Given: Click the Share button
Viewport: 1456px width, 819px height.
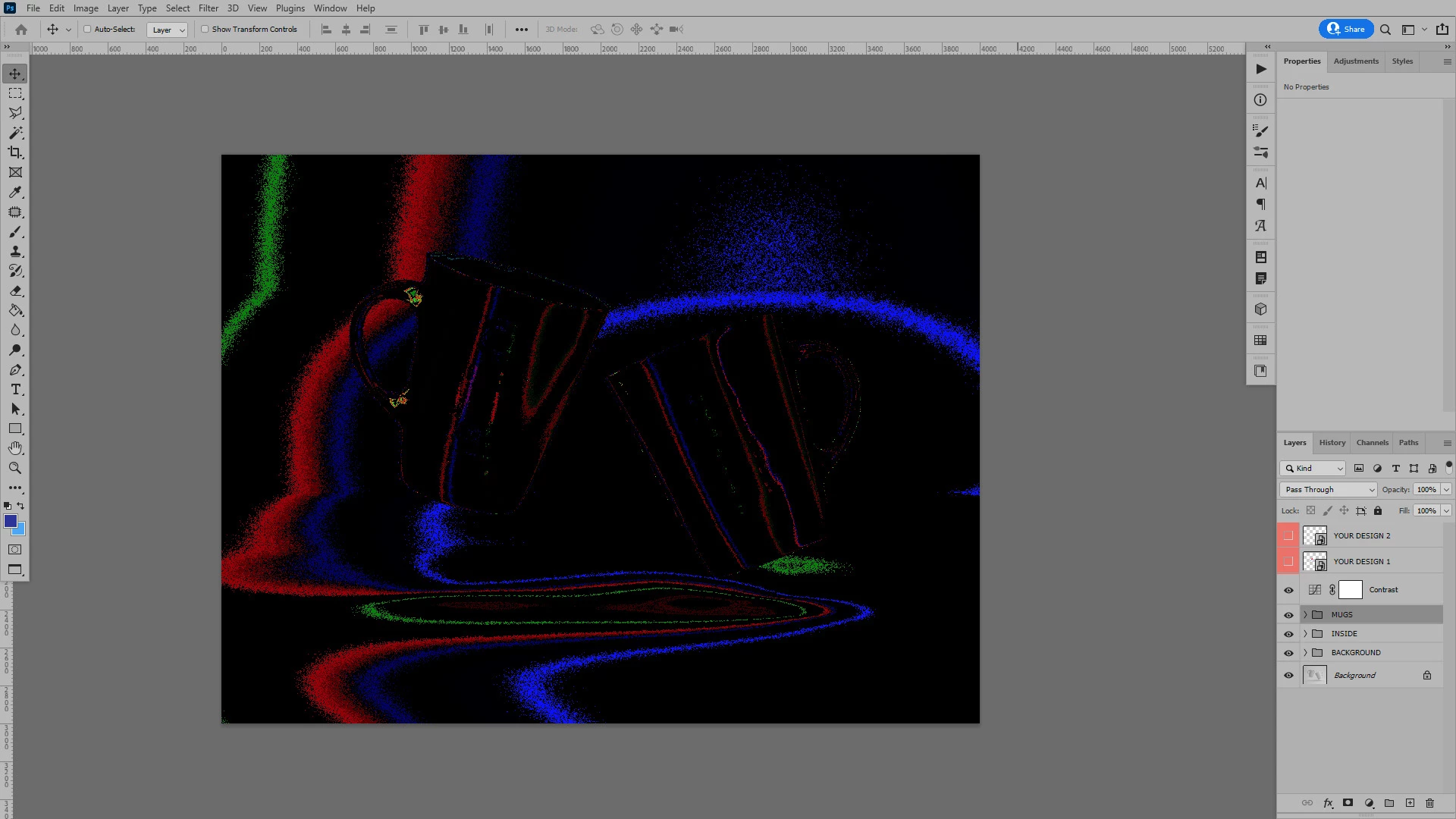Looking at the screenshot, I should [1346, 30].
